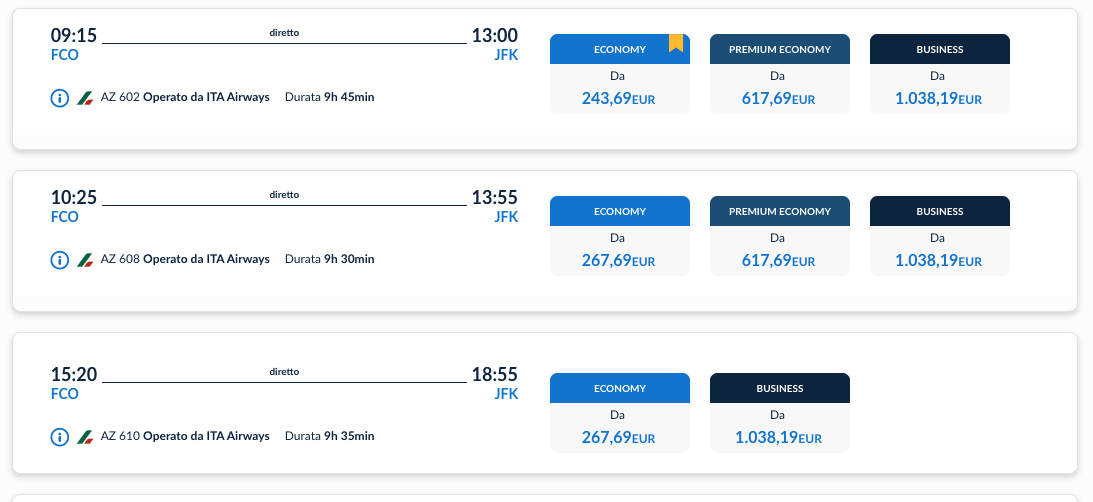Select Premium Economy 617,69 EUR for 09:15 flight
1093x502 pixels.
[780, 74]
